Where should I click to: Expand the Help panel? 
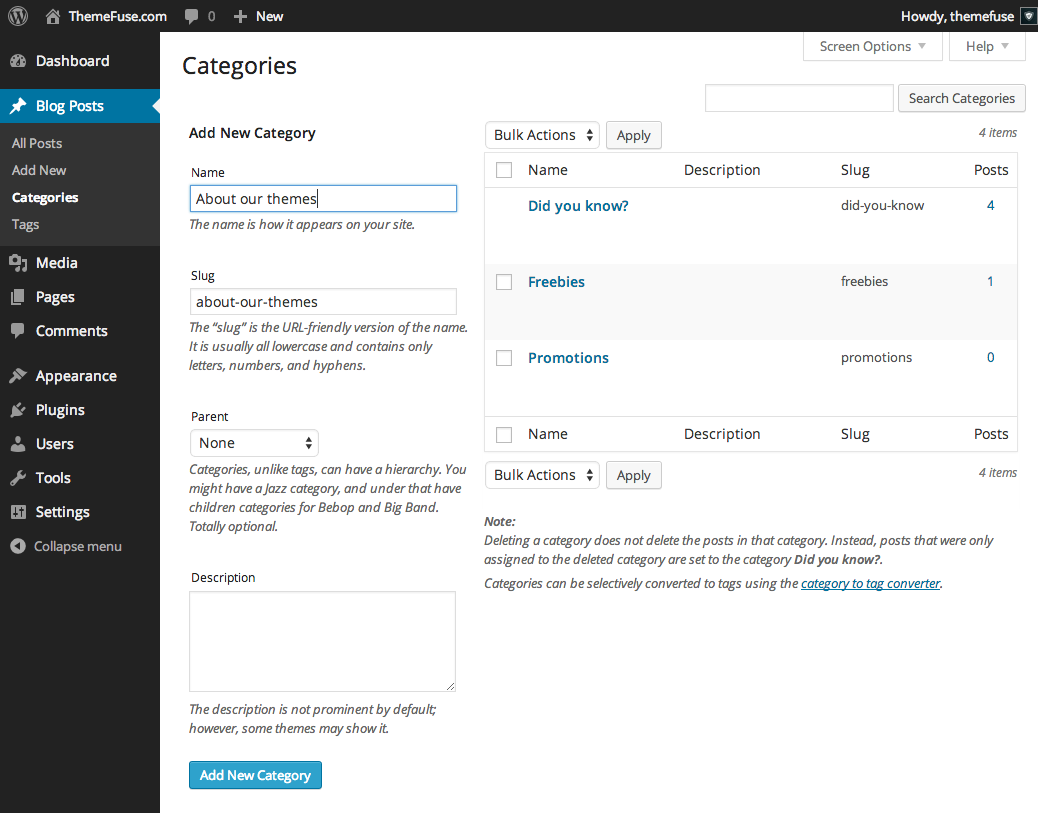(x=987, y=46)
